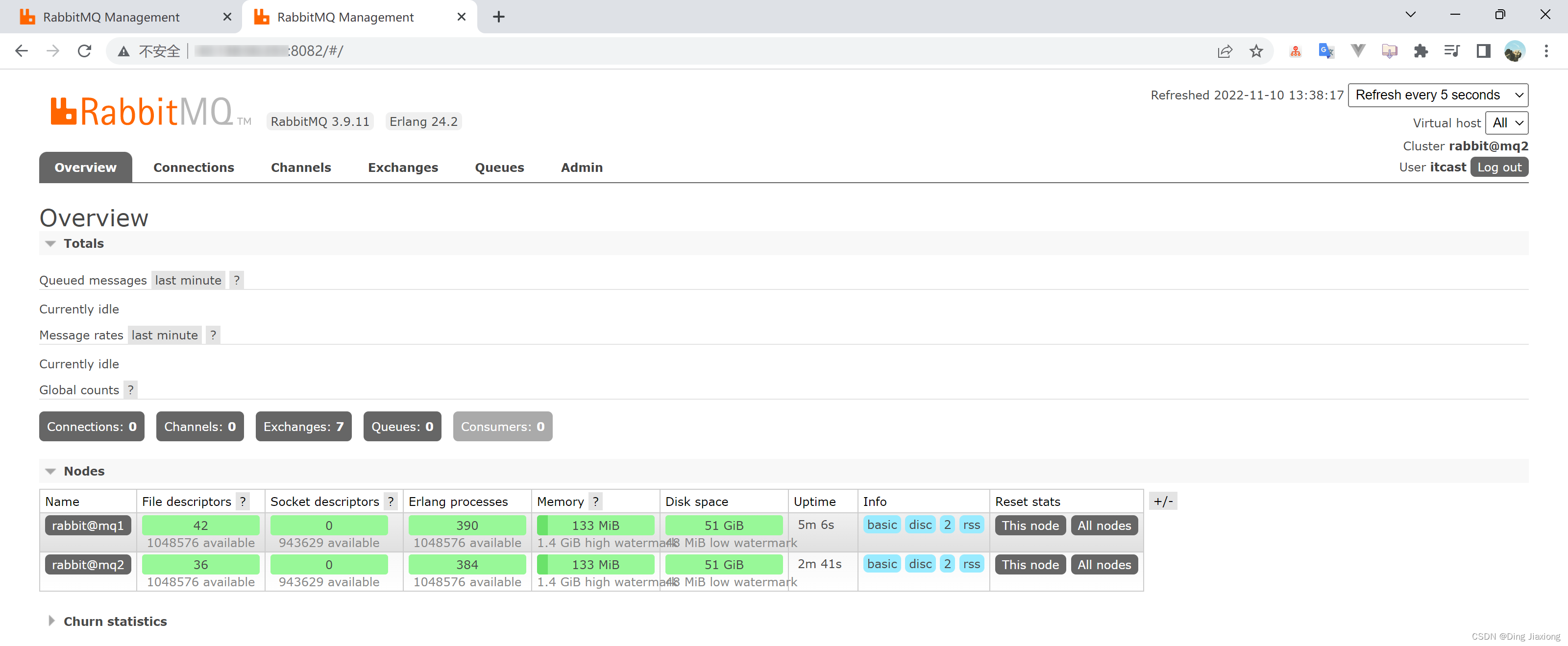
Task: Change Queued messages last minute range
Action: pyautogui.click(x=188, y=281)
